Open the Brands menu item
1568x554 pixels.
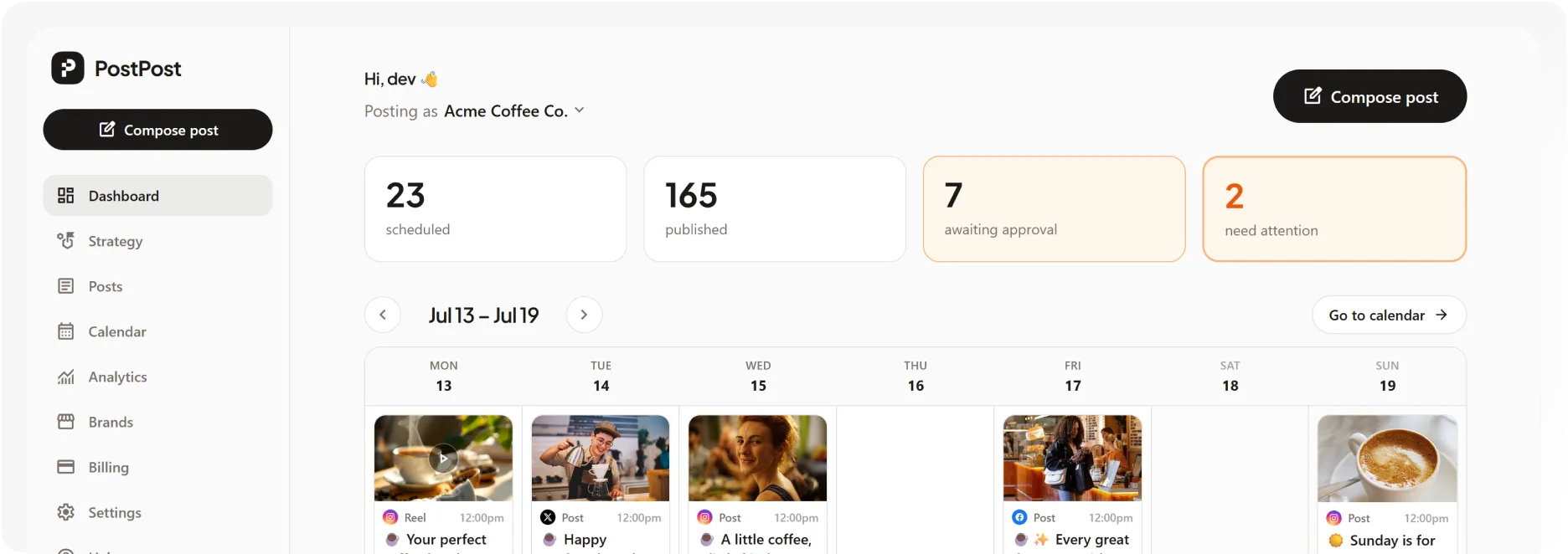click(x=157, y=422)
